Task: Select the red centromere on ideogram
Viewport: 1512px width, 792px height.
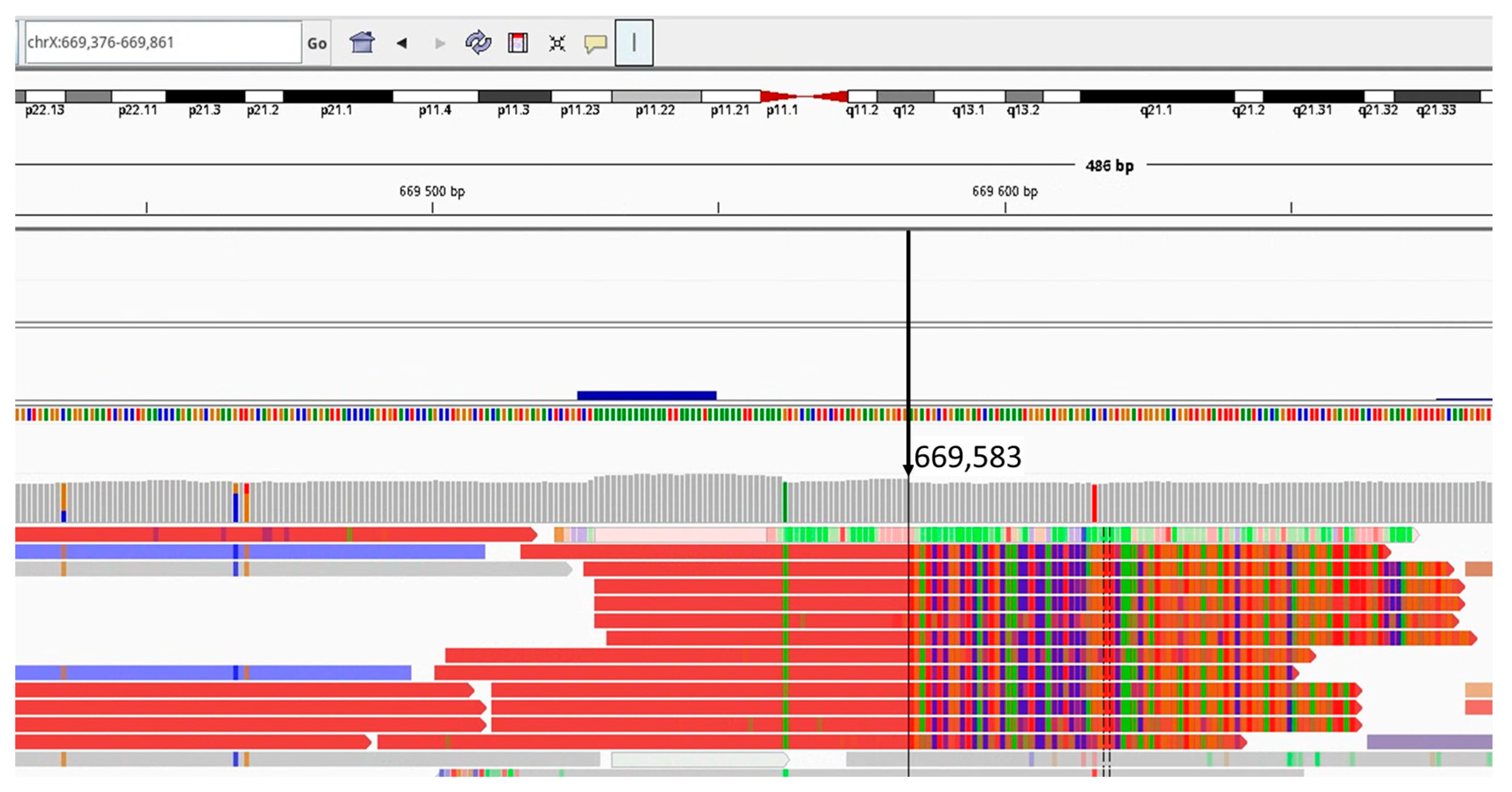Action: [803, 97]
